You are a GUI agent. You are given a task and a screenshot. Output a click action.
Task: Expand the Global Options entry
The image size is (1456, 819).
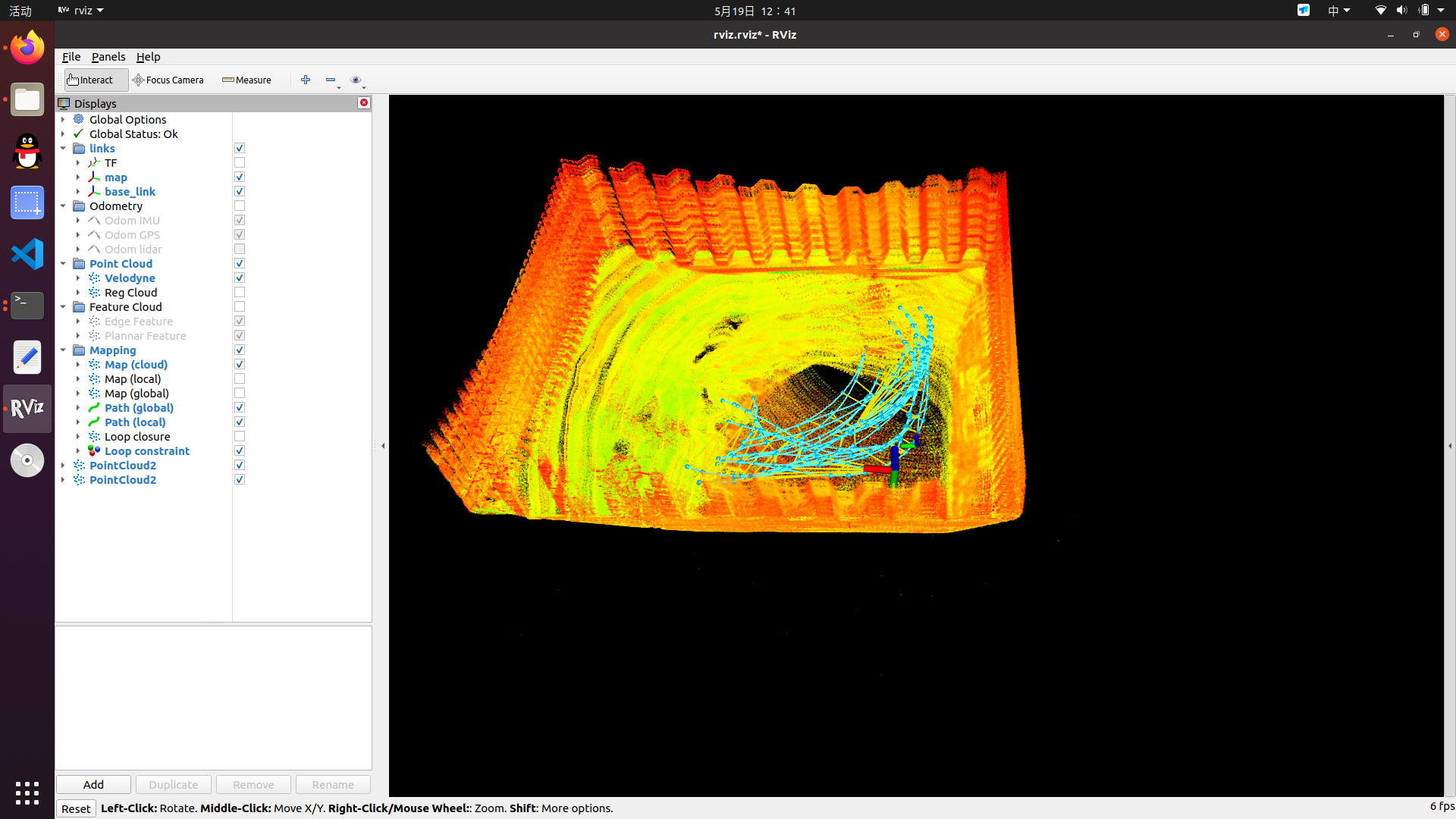[63, 120]
